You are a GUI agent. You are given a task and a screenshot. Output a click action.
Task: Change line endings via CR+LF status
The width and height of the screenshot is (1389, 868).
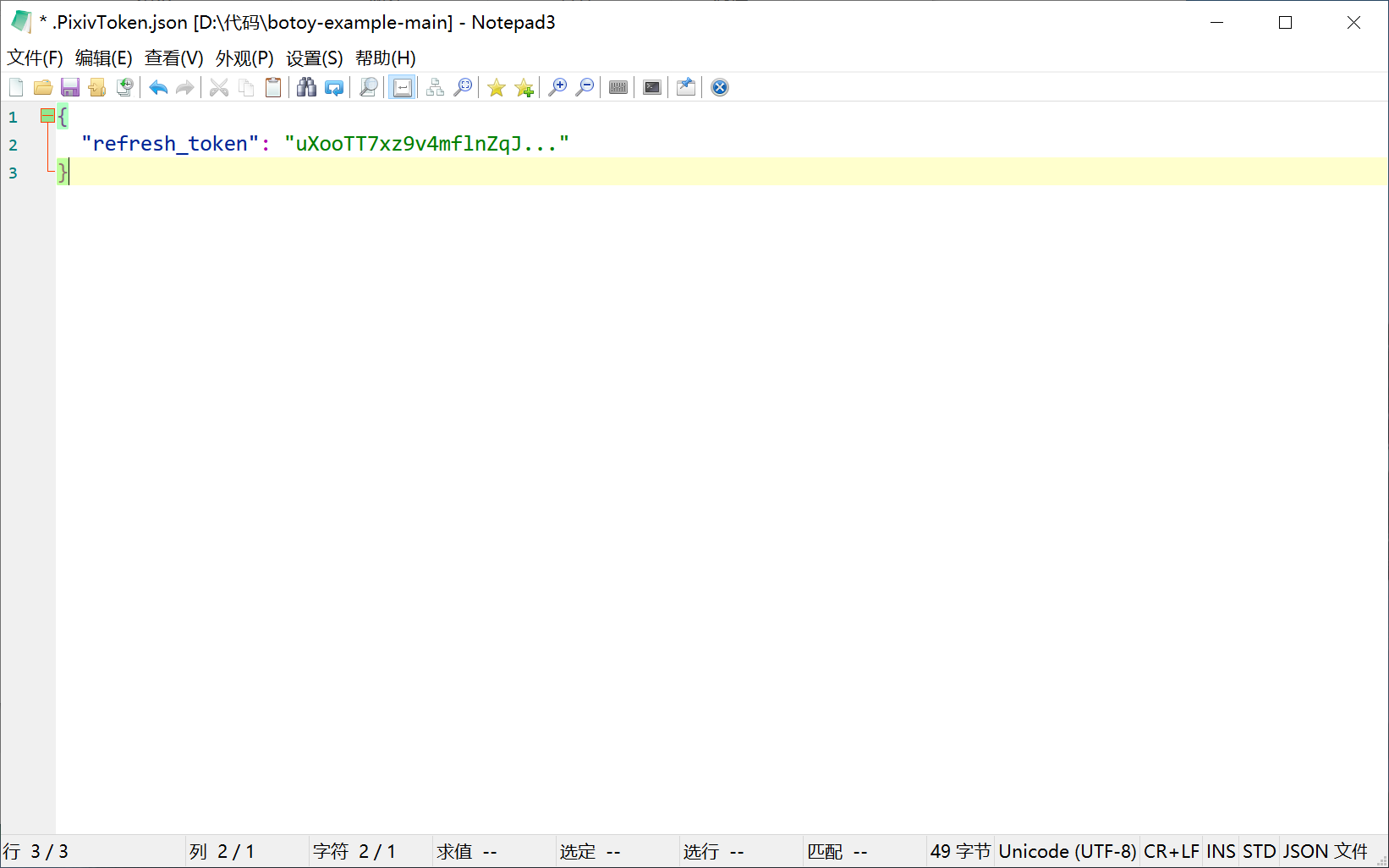pos(1172,851)
